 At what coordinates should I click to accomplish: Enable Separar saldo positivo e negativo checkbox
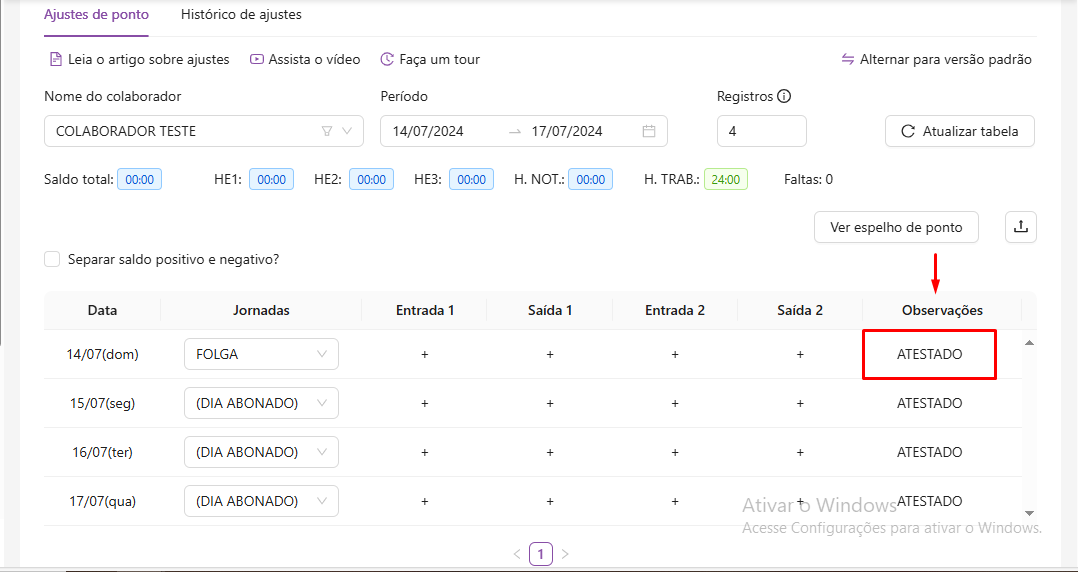pos(52,259)
